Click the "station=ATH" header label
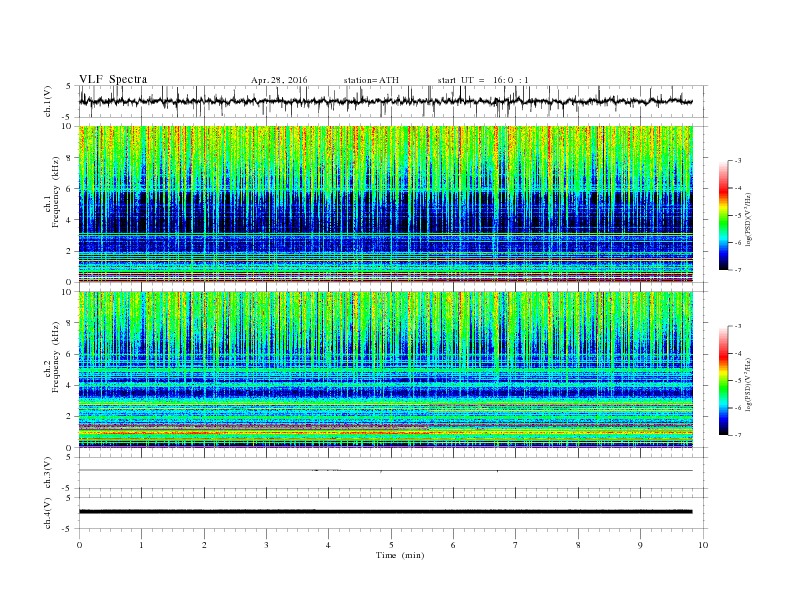The height and width of the screenshot is (612, 792). point(371,80)
